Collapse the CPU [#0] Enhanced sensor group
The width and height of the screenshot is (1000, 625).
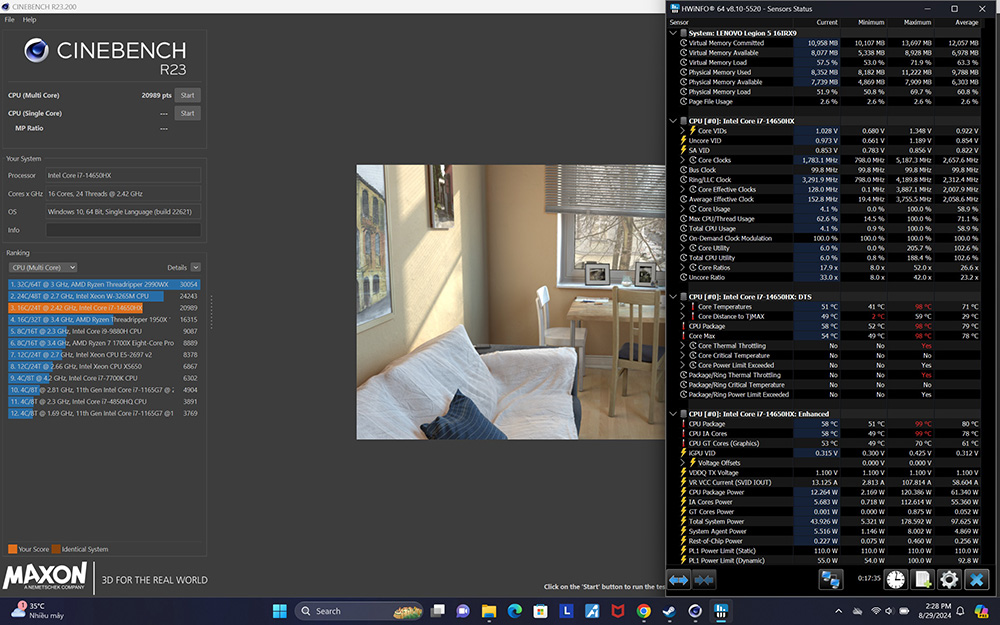673,414
